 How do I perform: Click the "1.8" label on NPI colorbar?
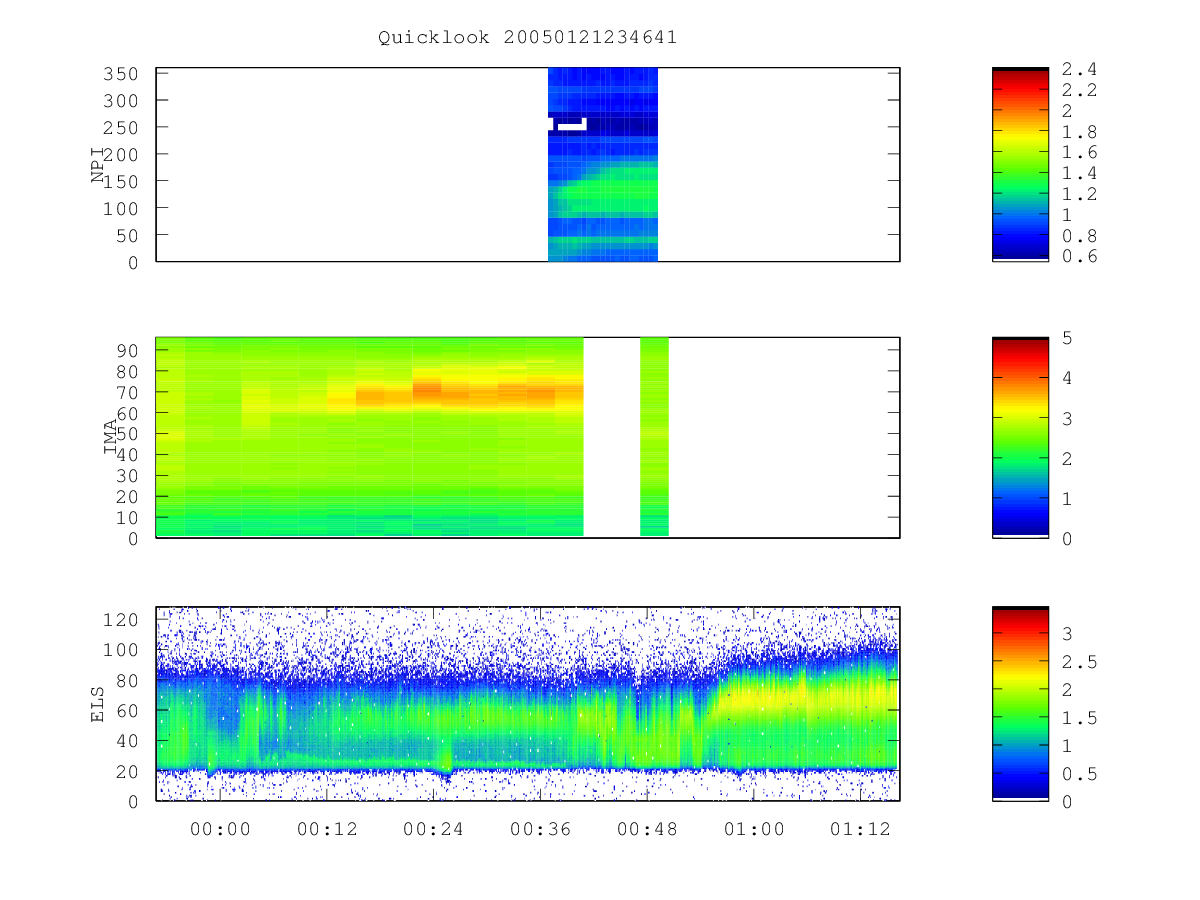[1079, 132]
